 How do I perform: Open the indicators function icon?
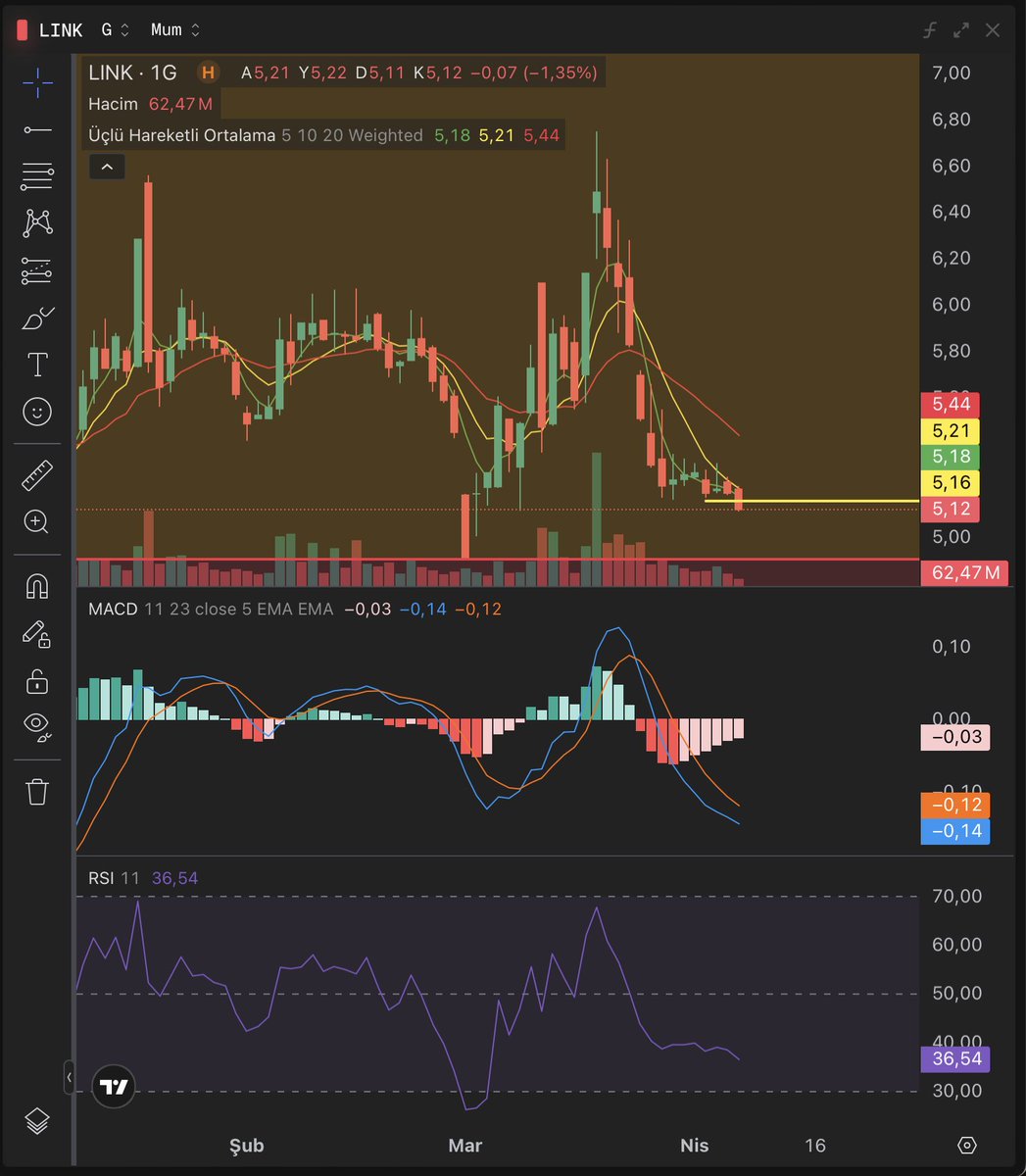[x=930, y=30]
